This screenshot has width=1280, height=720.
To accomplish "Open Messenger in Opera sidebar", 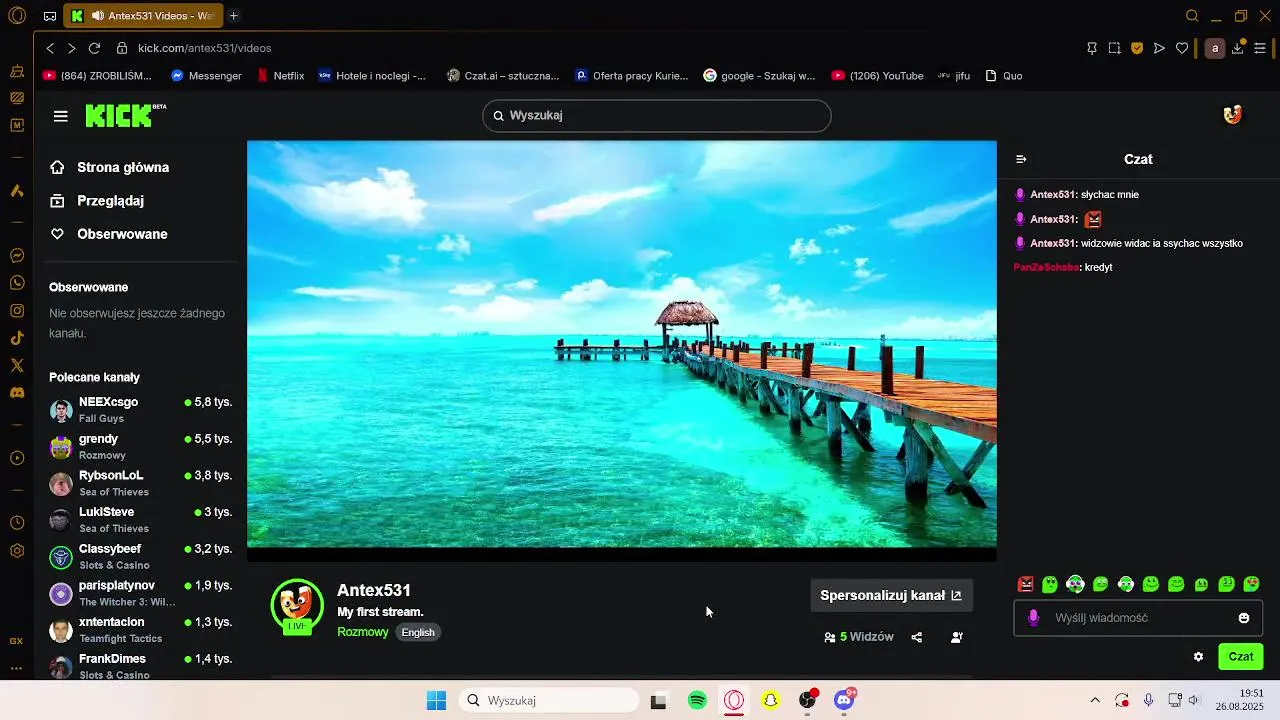I will click(17, 256).
